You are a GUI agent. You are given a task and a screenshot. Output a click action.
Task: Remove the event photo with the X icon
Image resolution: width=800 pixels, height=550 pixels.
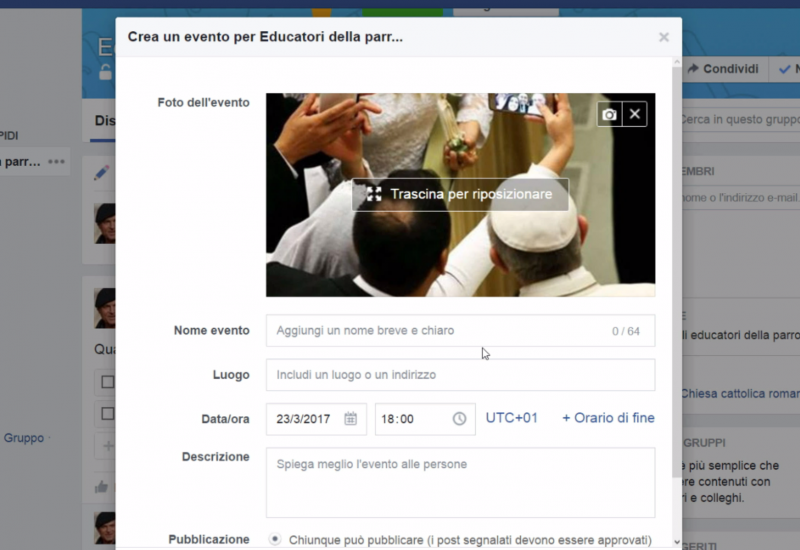coord(634,115)
